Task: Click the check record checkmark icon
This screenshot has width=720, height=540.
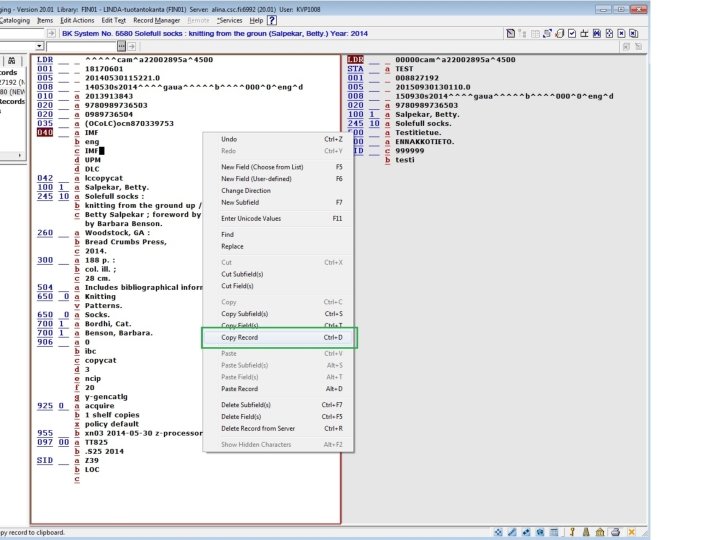Action: pos(572,34)
